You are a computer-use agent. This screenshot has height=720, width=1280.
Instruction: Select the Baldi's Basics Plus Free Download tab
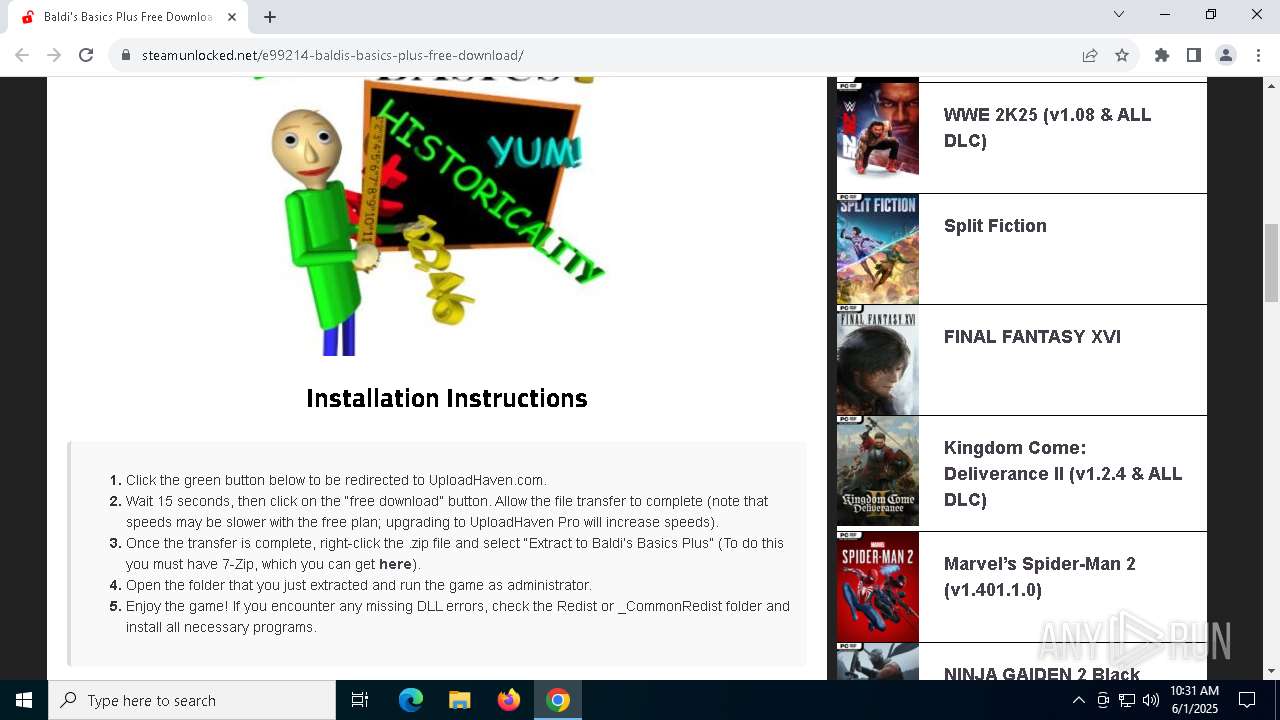click(x=128, y=17)
